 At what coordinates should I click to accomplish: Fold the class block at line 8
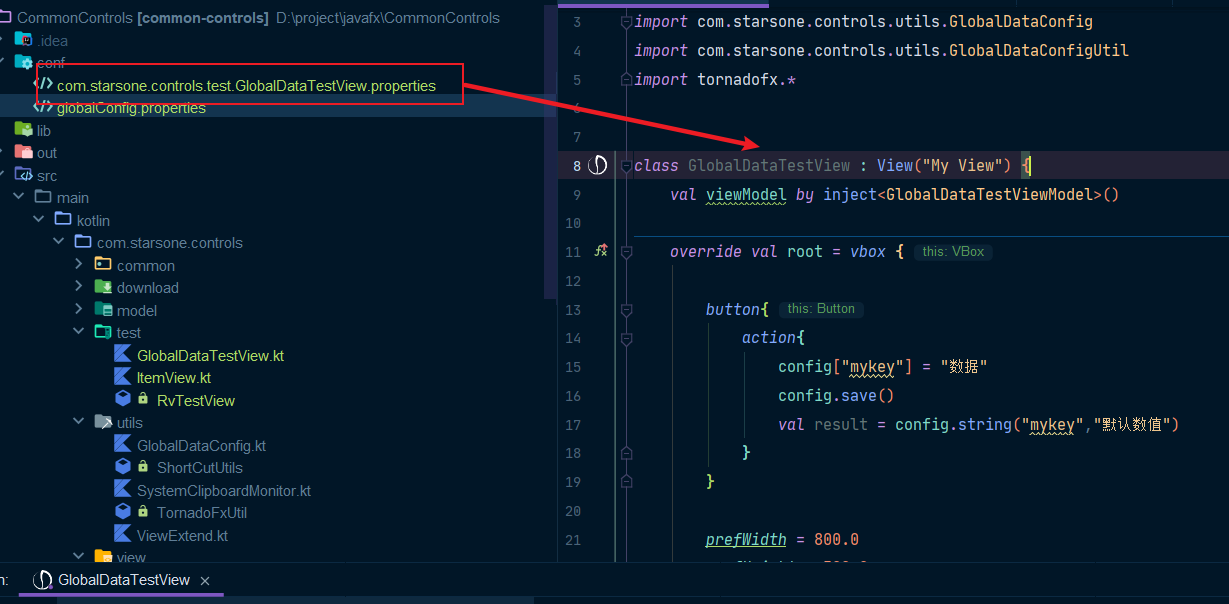(x=626, y=165)
